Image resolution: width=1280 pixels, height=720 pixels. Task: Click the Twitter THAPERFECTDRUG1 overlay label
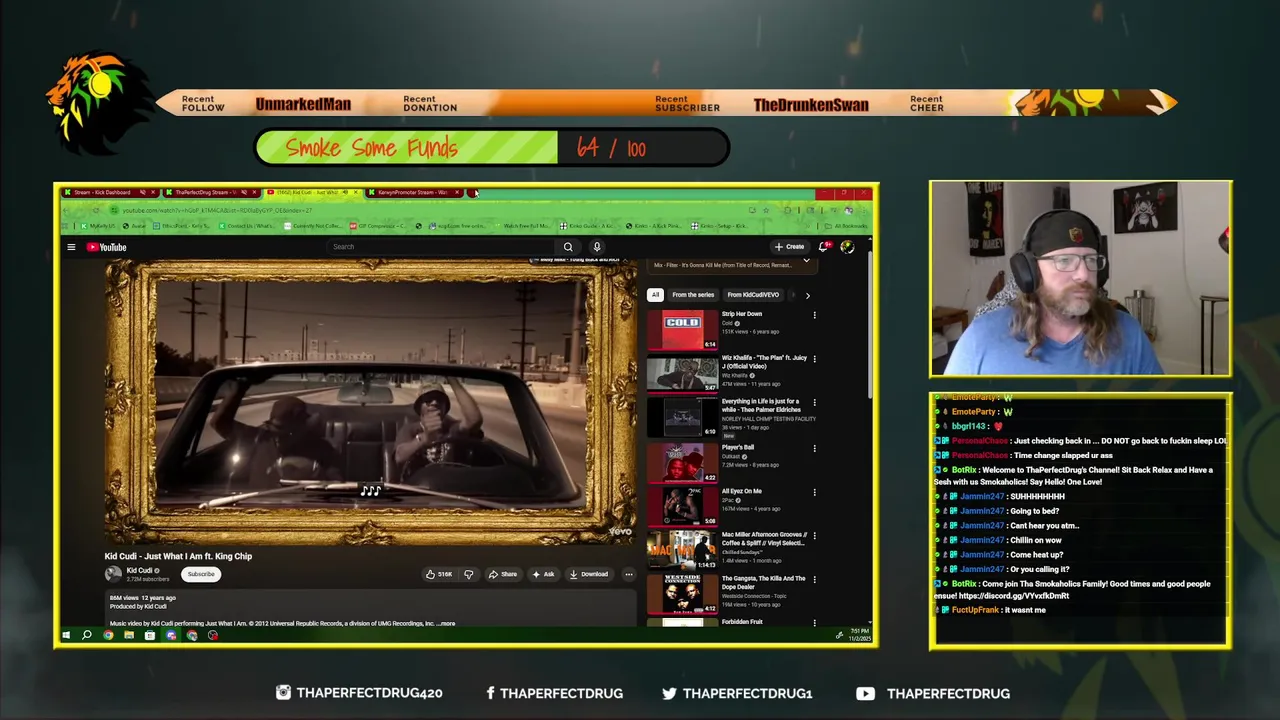pyautogui.click(x=737, y=693)
